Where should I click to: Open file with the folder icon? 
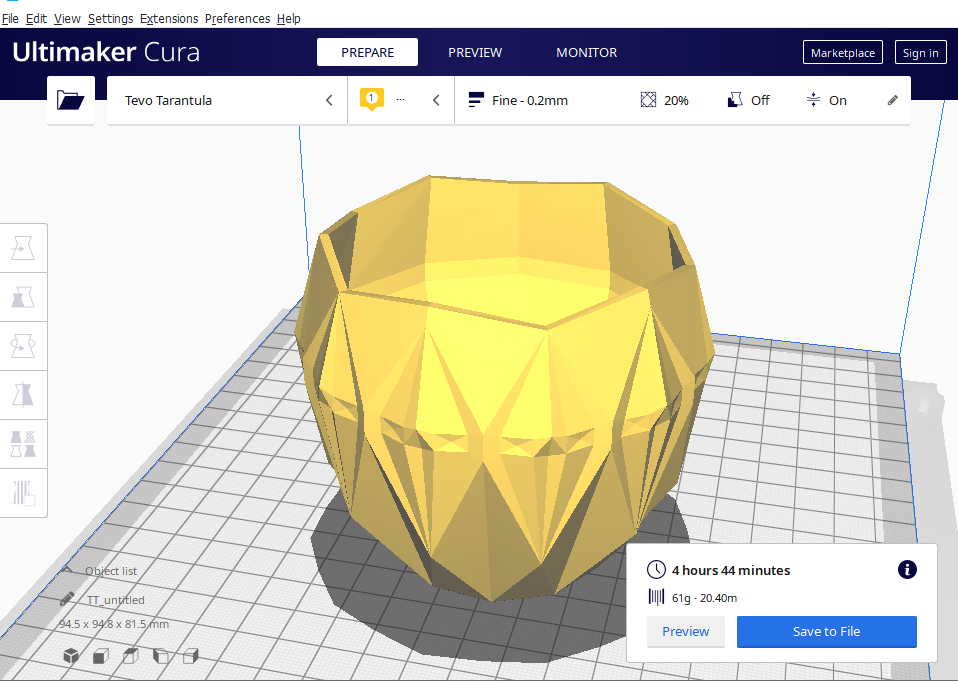71,100
